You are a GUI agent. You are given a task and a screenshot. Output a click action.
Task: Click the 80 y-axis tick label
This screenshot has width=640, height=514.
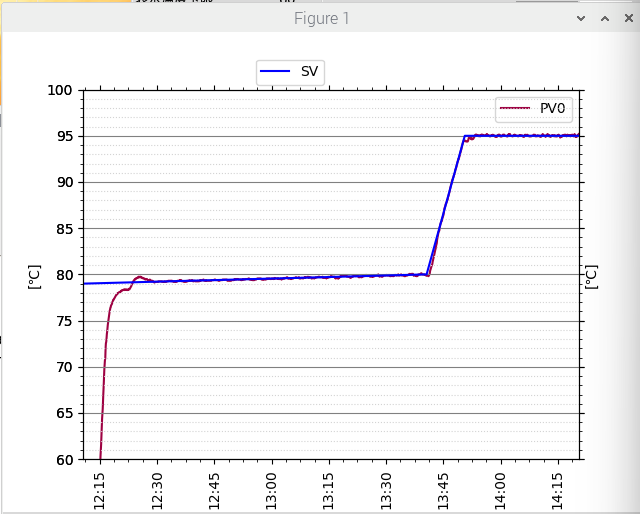(x=62, y=275)
